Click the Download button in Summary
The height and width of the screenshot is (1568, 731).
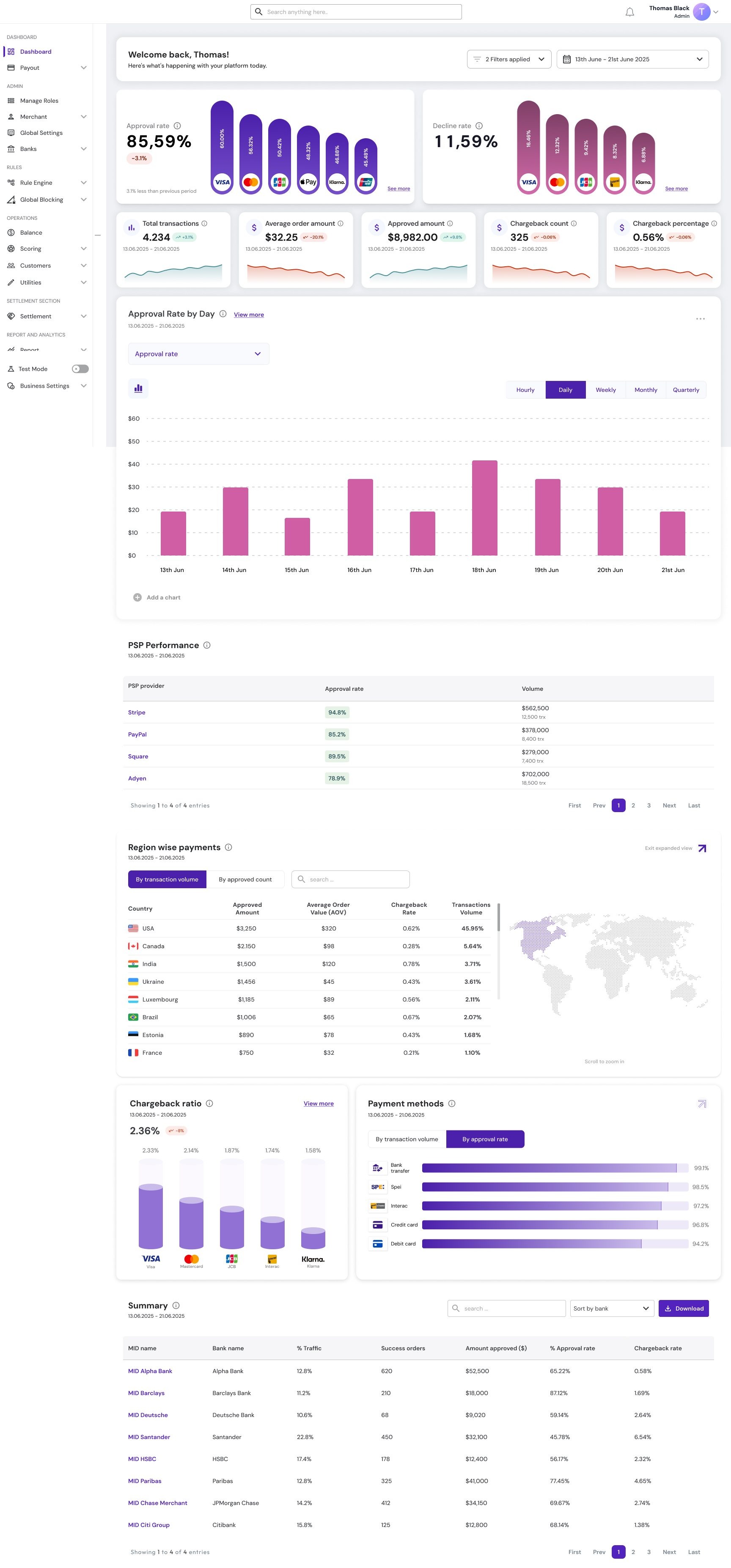coord(684,1309)
